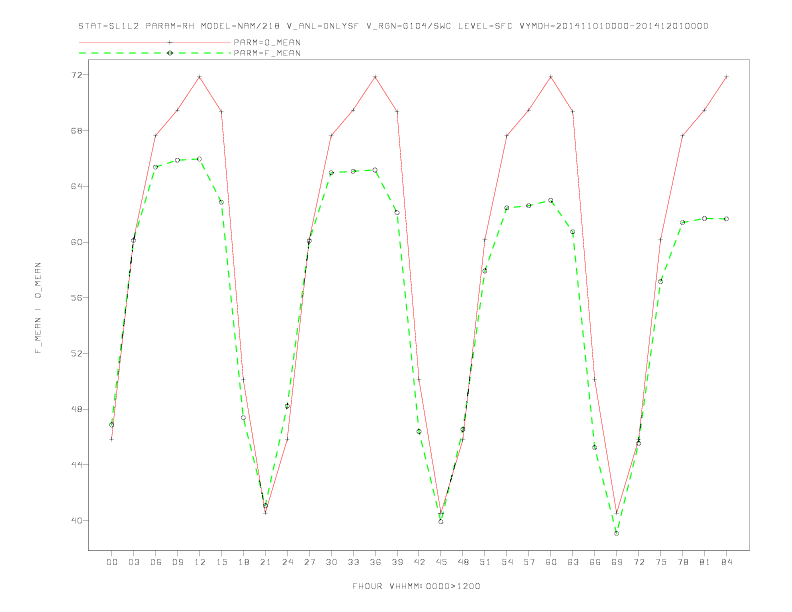Click the x-axis tick label 51
Viewport: 792px width, 612px height.
coord(485,562)
